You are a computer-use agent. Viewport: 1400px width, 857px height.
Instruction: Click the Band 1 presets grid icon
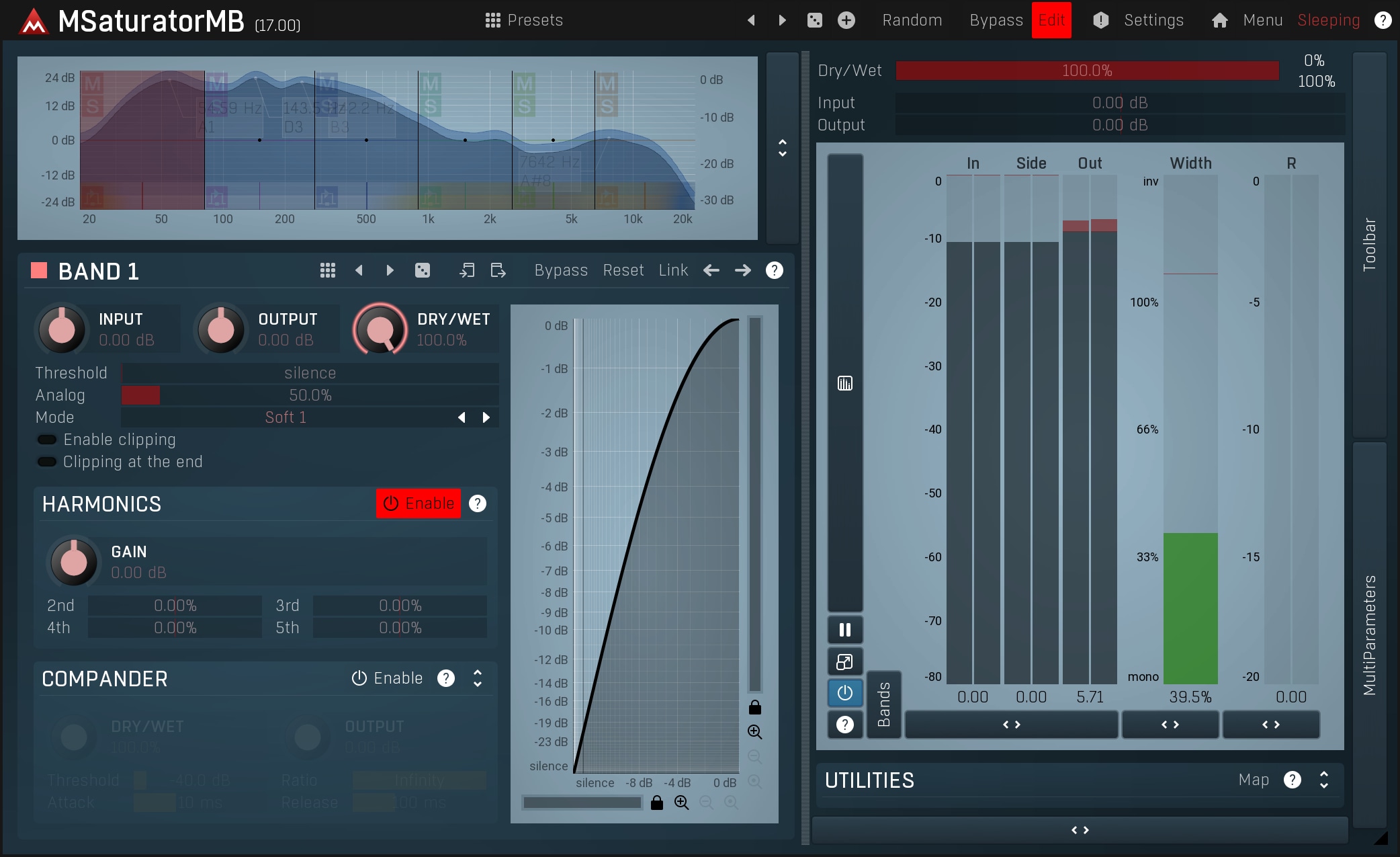(x=327, y=270)
